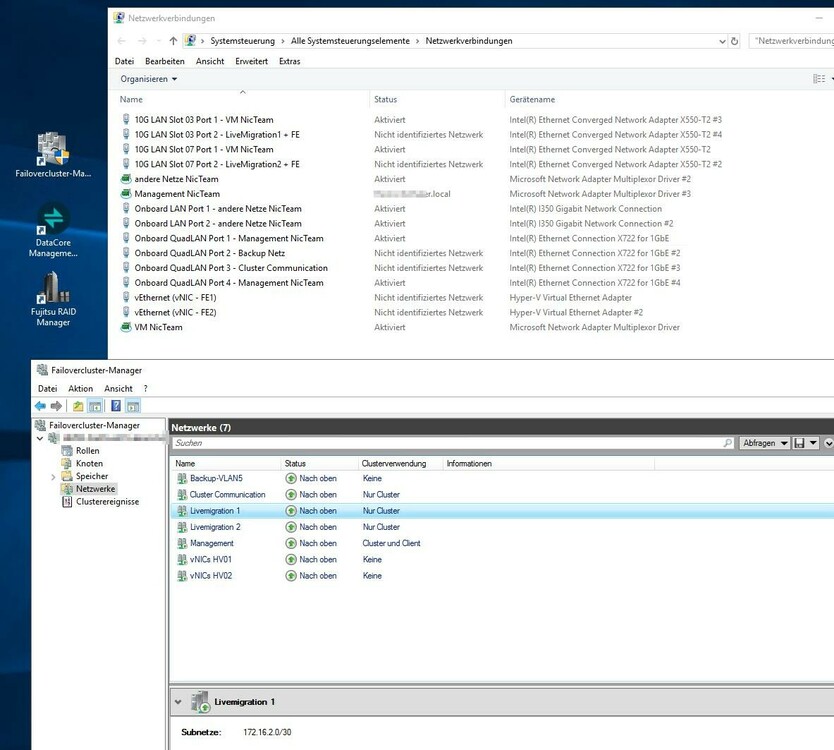Open the Aktion menu in Failovercluster-Manager

coord(80,388)
